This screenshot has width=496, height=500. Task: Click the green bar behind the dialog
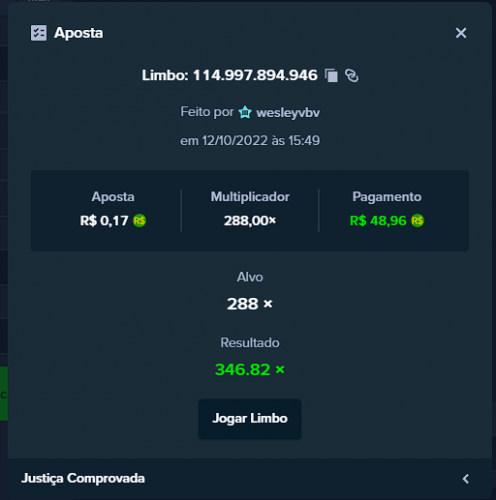(4, 394)
